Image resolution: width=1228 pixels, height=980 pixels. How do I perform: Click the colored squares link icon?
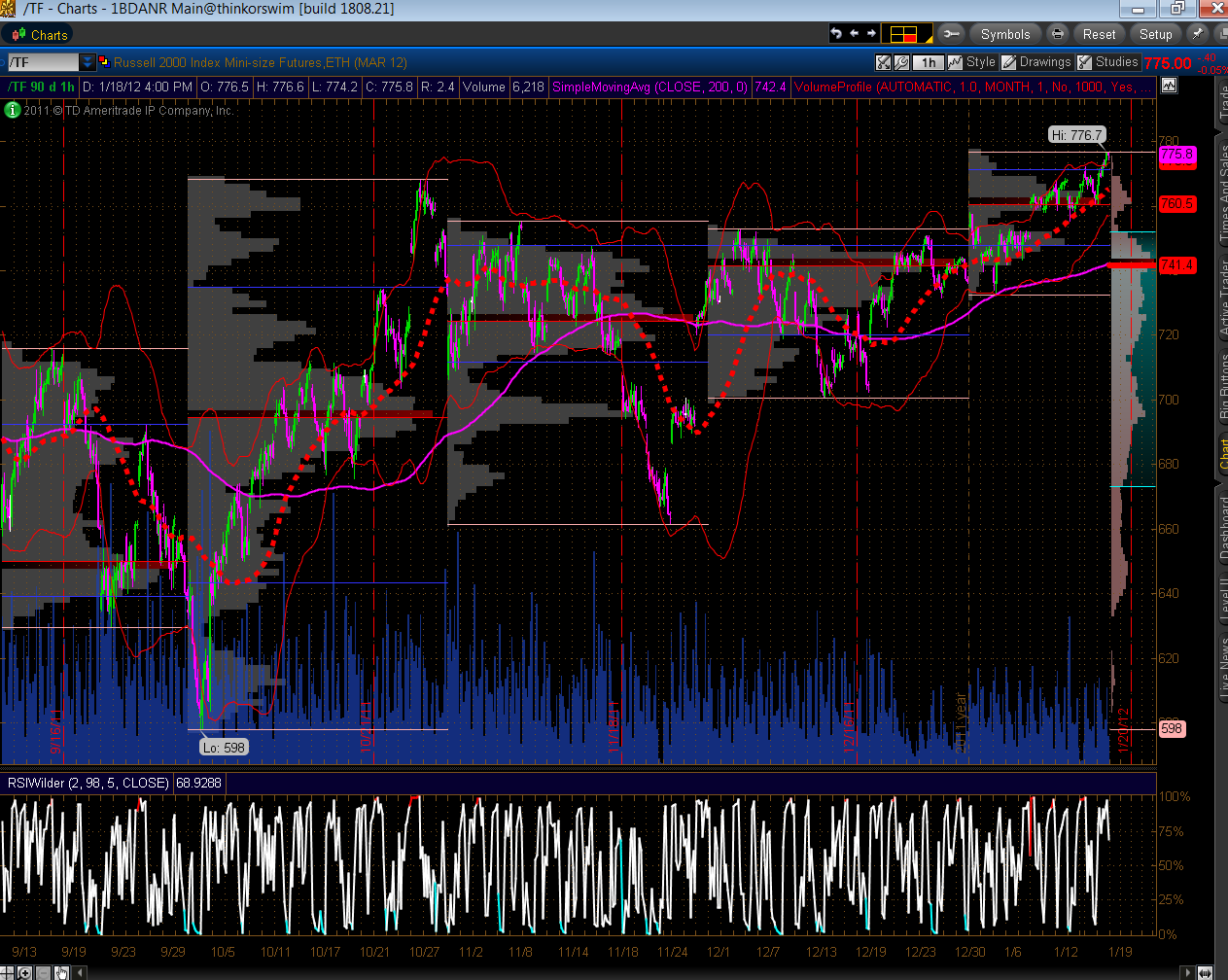click(104, 61)
